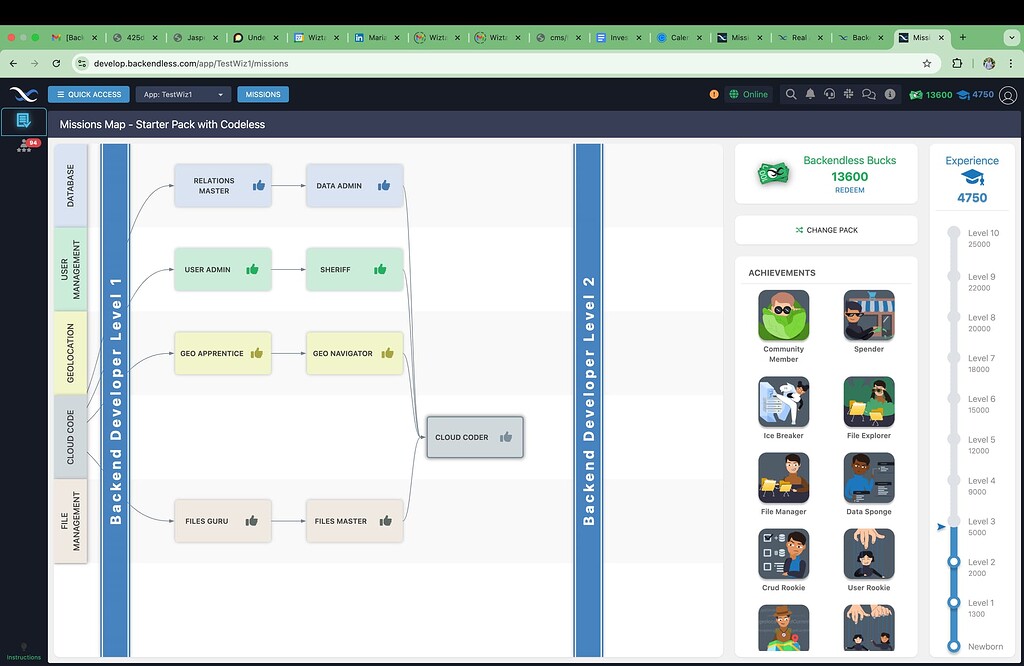The width and height of the screenshot is (1024, 666).
Task: Open the sidebar icon with the 94 badge
Action: click(x=27, y=146)
